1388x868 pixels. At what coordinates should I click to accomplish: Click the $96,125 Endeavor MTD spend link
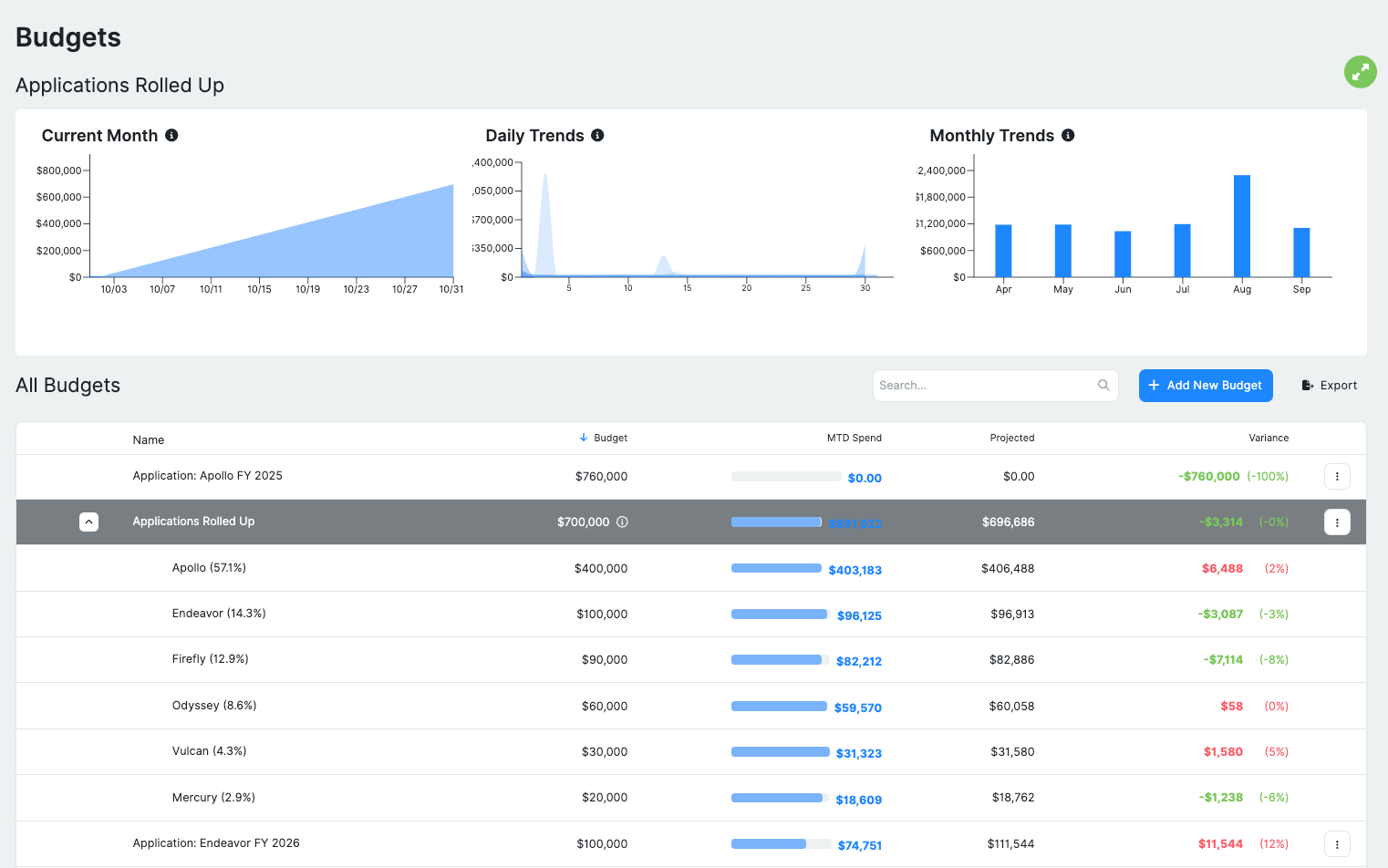point(859,615)
